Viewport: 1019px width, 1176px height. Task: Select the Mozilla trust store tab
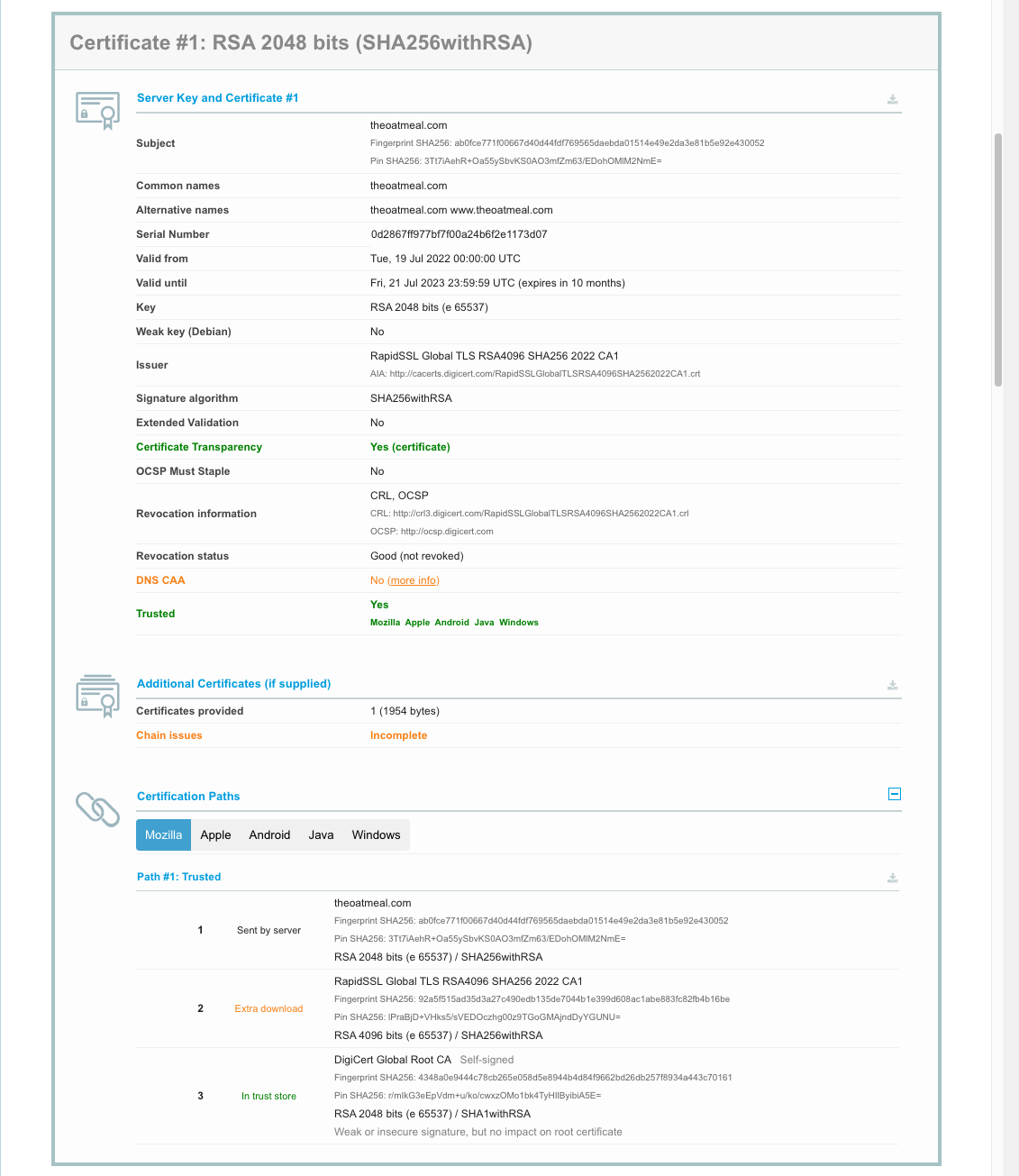pos(163,834)
